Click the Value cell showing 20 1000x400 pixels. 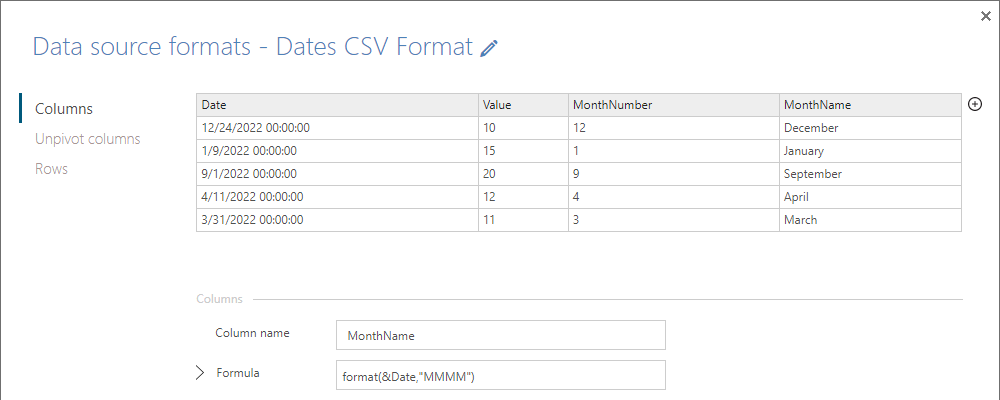pos(523,174)
